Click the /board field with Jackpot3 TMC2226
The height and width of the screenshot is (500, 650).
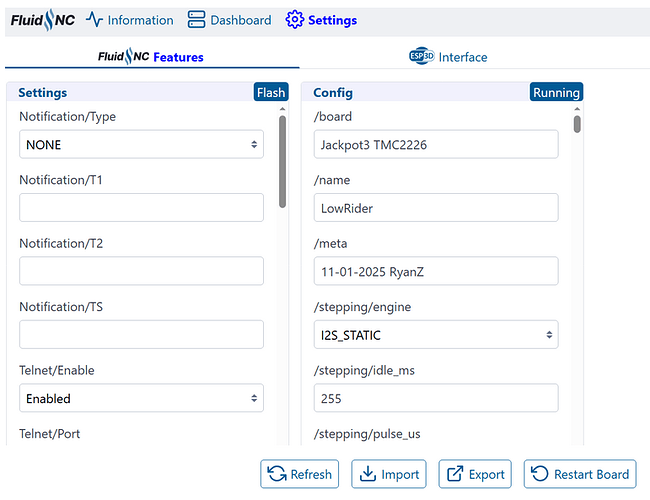click(436, 144)
